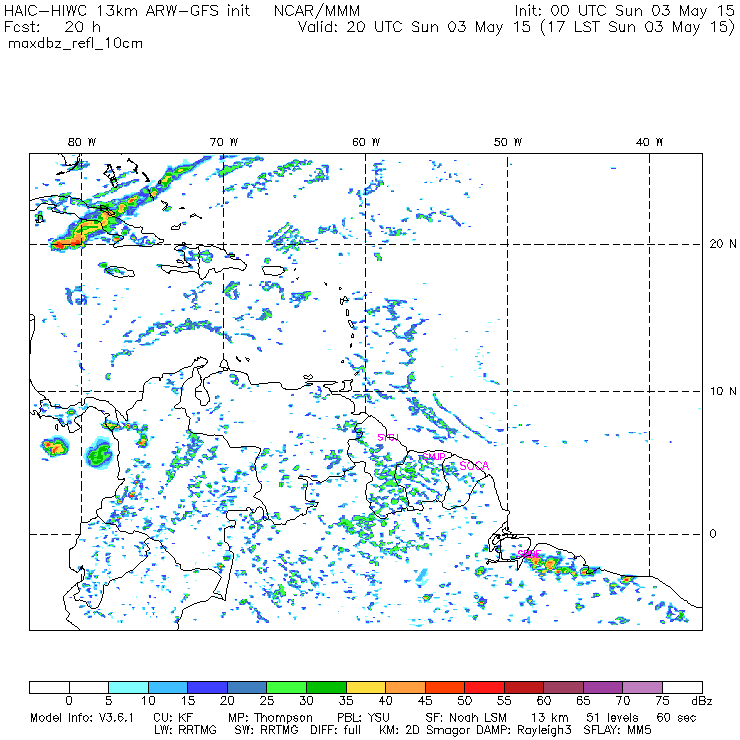Image resolution: width=740 pixels, height=740 pixels.
Task: Click the colorbar tick value "75"
Action: [662, 701]
